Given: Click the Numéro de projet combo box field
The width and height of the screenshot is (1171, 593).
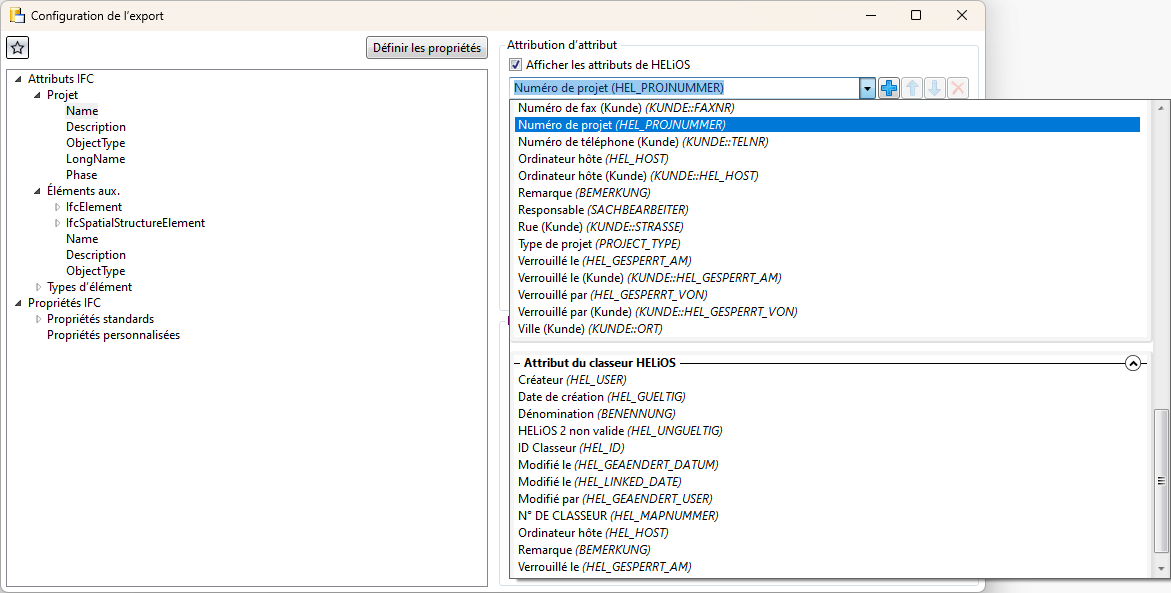Looking at the screenshot, I should point(685,88).
